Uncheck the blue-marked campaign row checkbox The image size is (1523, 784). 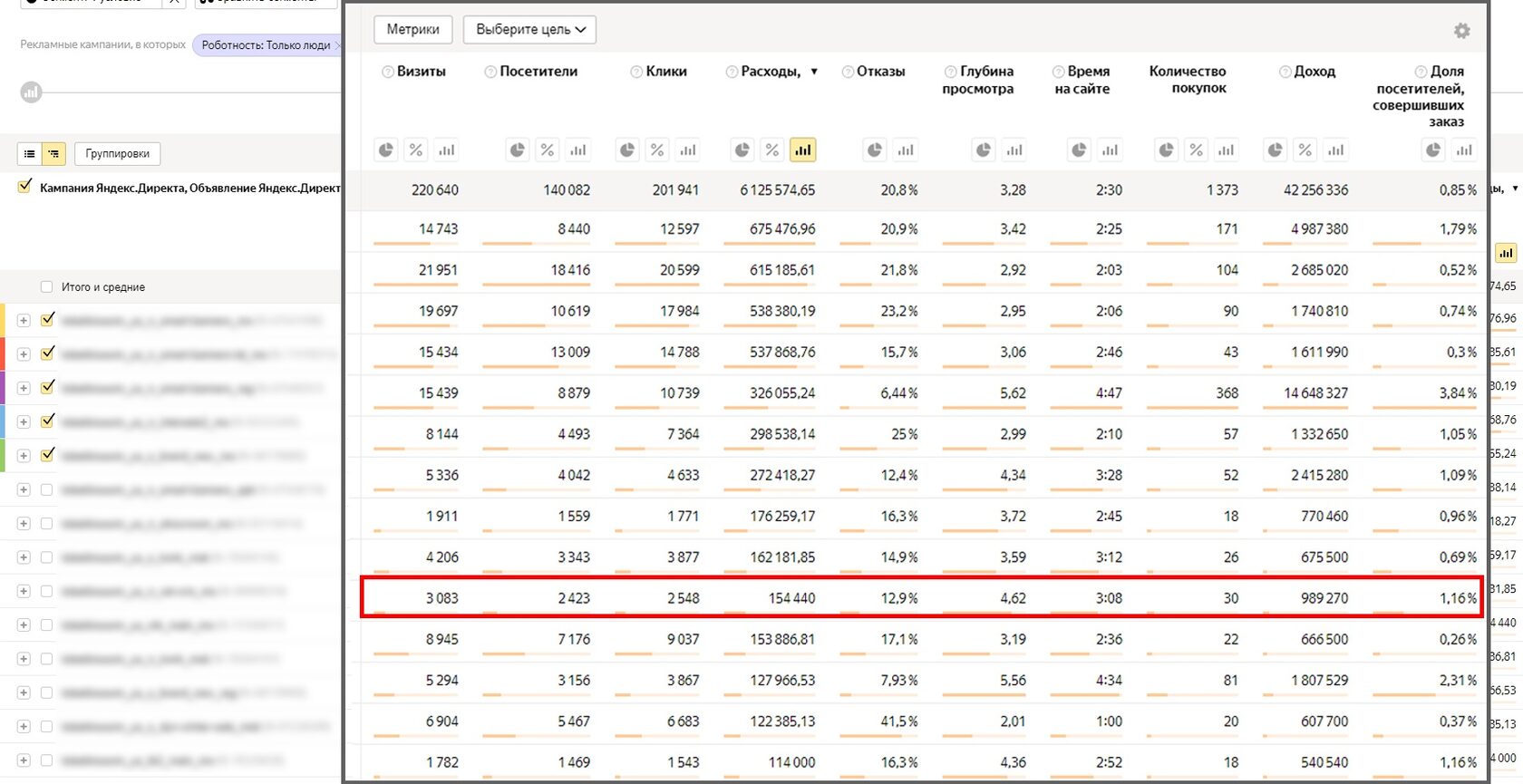tap(47, 421)
